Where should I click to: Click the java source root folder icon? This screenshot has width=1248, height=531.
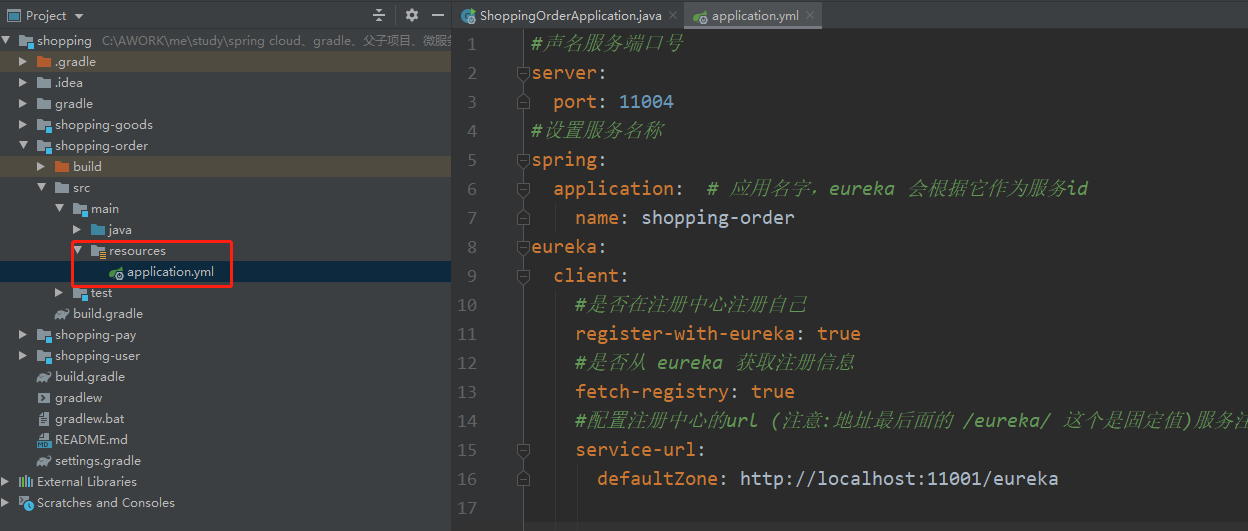pyautogui.click(x=98, y=230)
